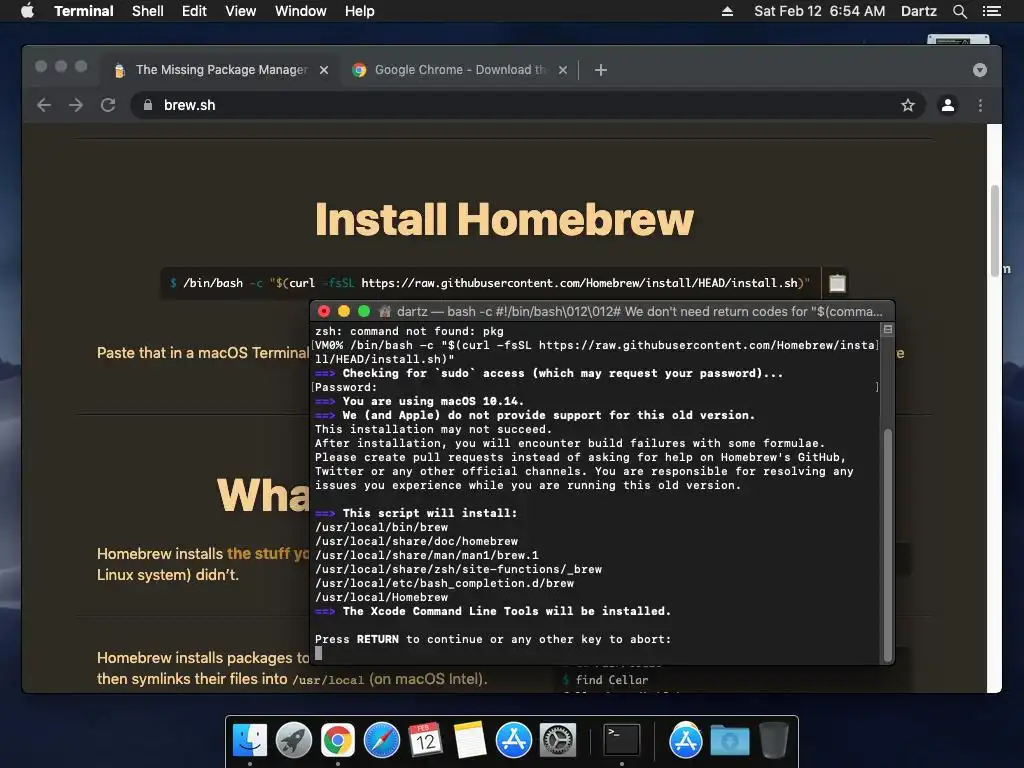Viewport: 1024px width, 768px height.
Task: Open the Apple menu
Action: [x=27, y=11]
